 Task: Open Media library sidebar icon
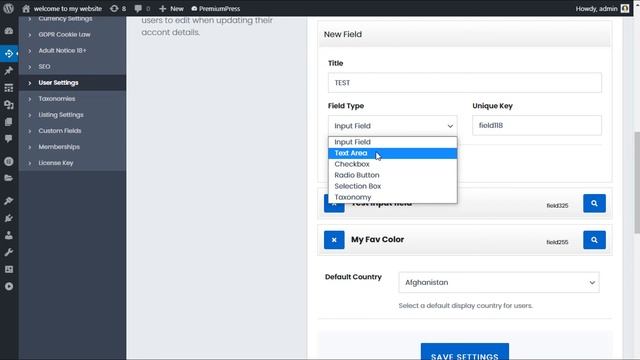9,105
